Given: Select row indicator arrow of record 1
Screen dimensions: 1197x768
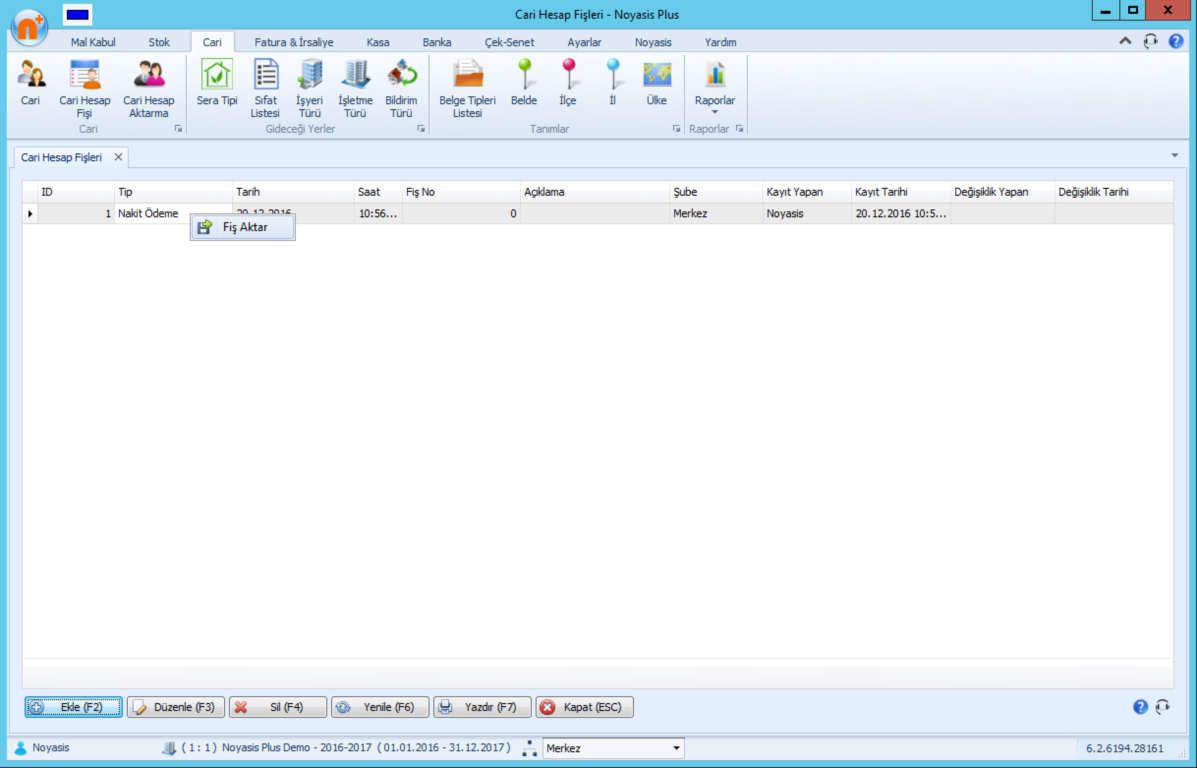Looking at the screenshot, I should [x=30, y=214].
